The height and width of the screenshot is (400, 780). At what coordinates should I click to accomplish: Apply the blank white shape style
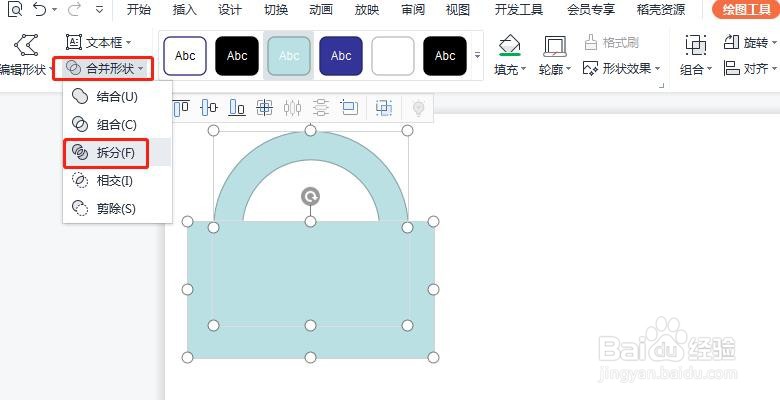click(393, 56)
